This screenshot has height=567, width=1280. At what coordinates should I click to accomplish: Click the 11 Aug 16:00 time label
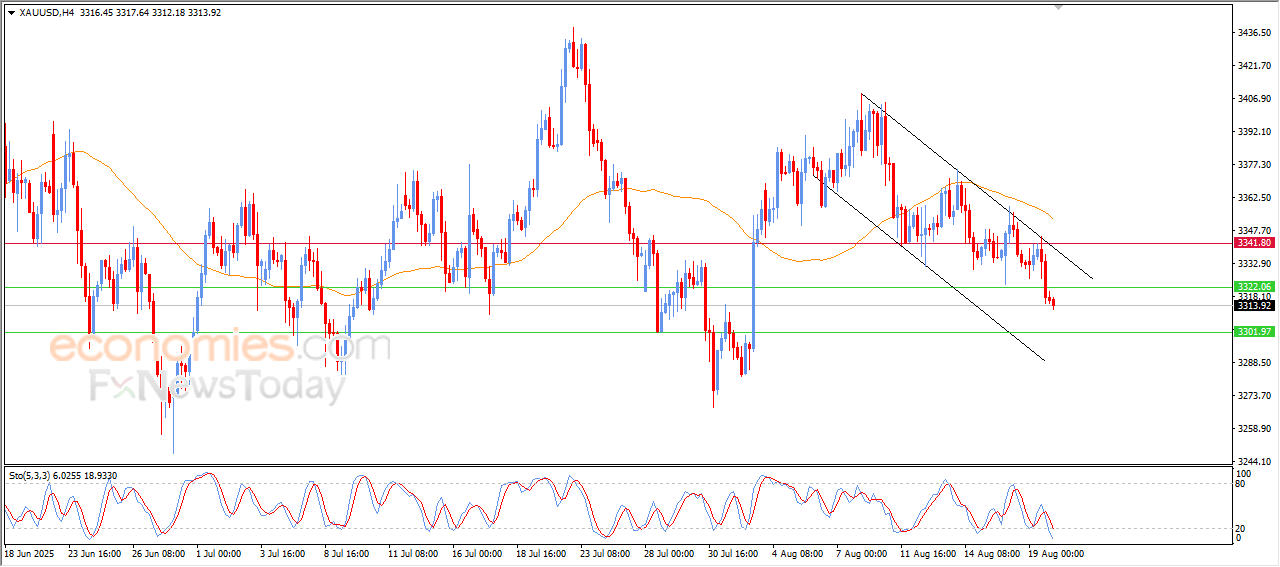point(927,553)
